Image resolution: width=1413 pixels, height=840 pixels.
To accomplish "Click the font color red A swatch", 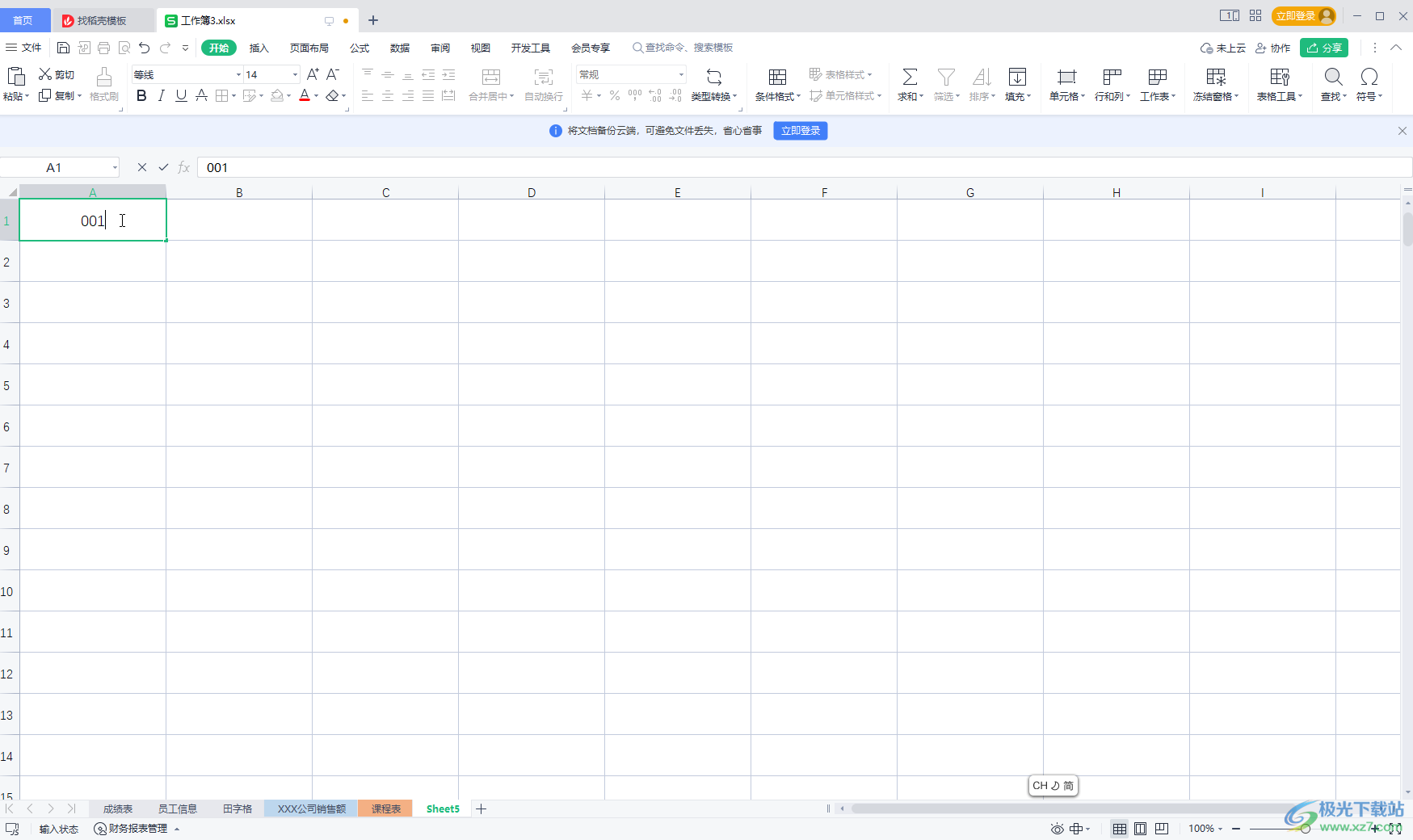I will tap(305, 96).
